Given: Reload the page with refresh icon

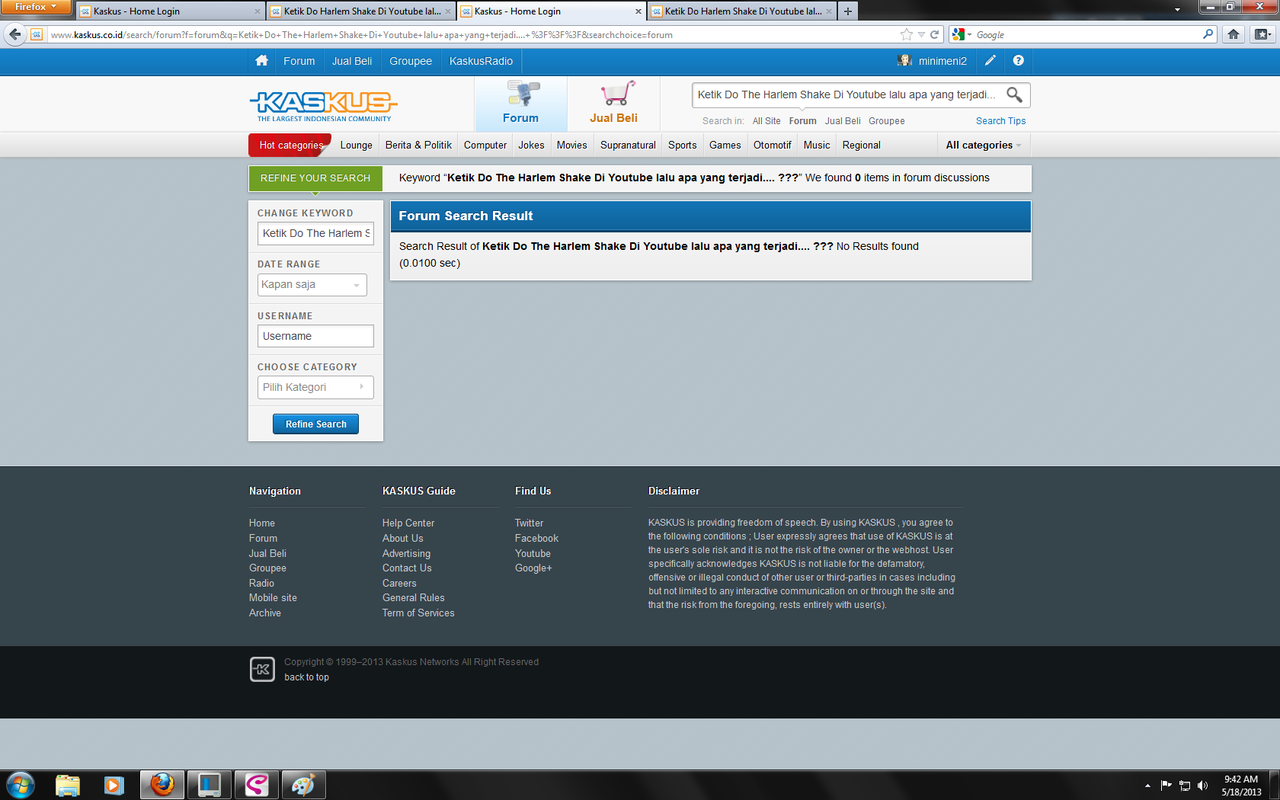Looking at the screenshot, I should pos(935,34).
